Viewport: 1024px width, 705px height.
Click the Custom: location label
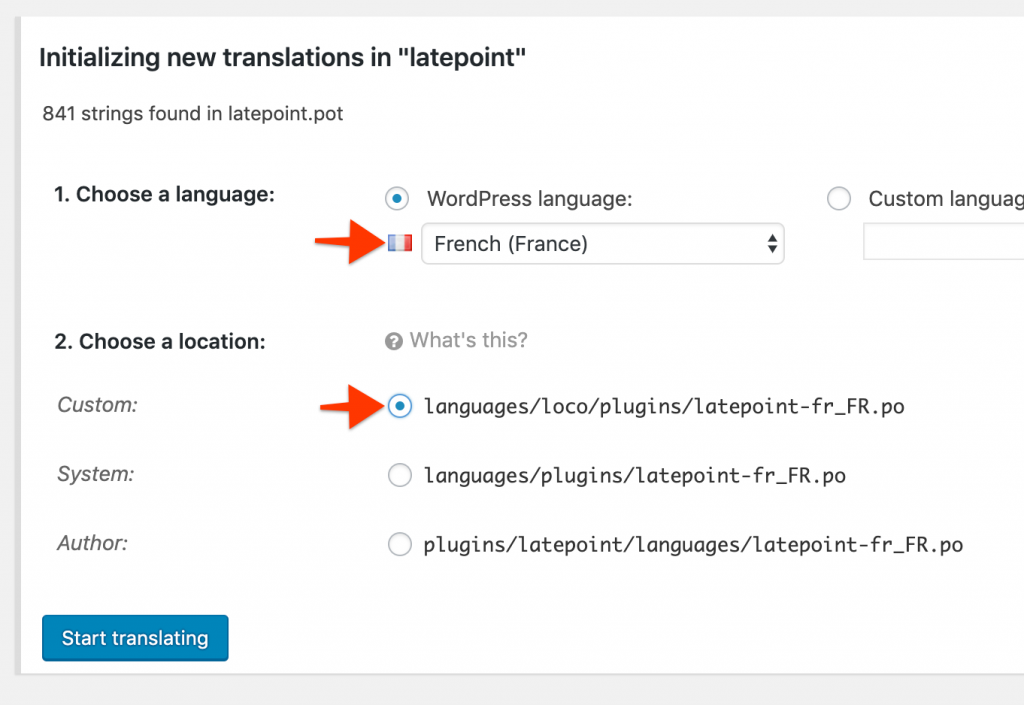(x=98, y=405)
